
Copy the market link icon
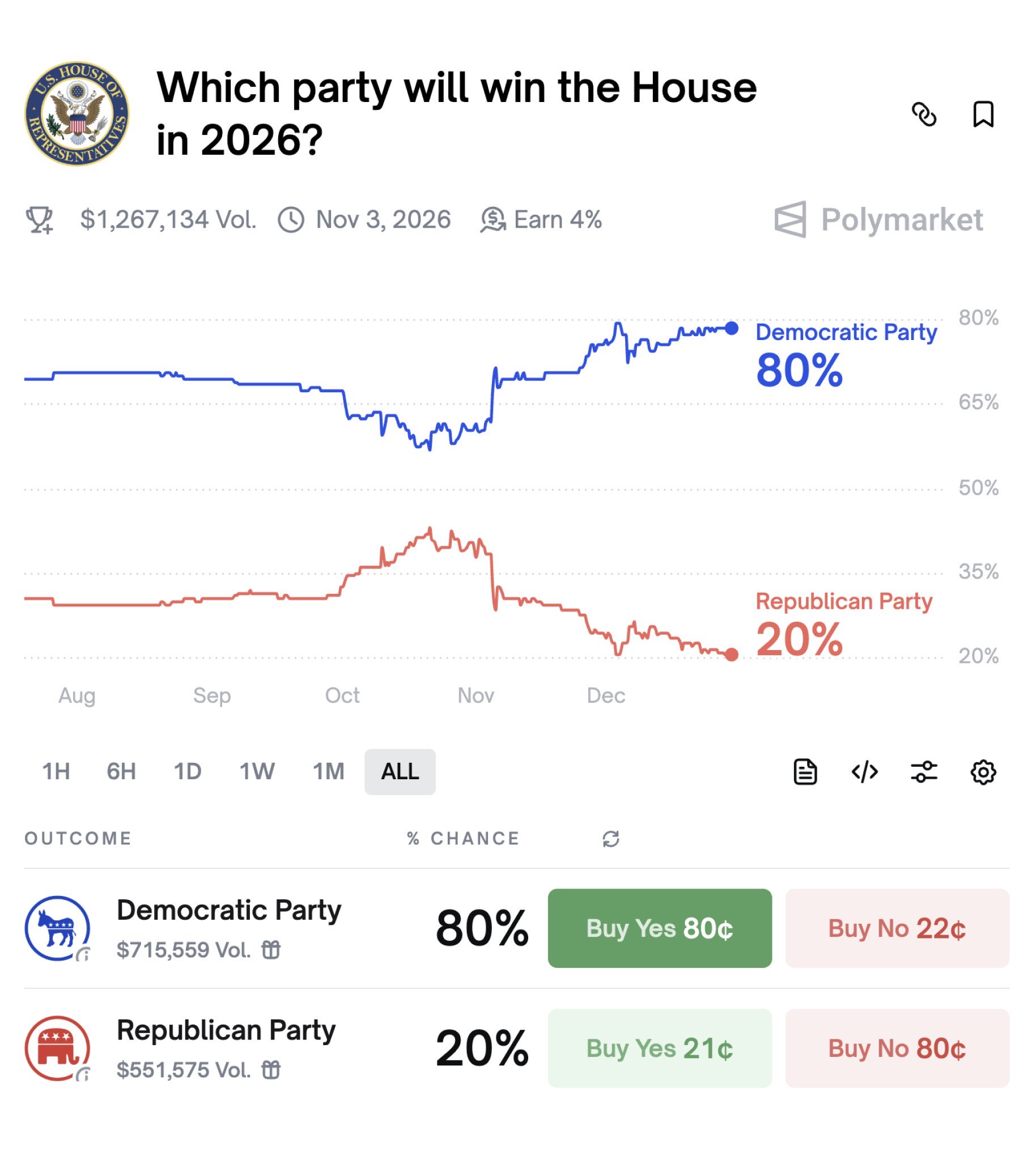[923, 114]
